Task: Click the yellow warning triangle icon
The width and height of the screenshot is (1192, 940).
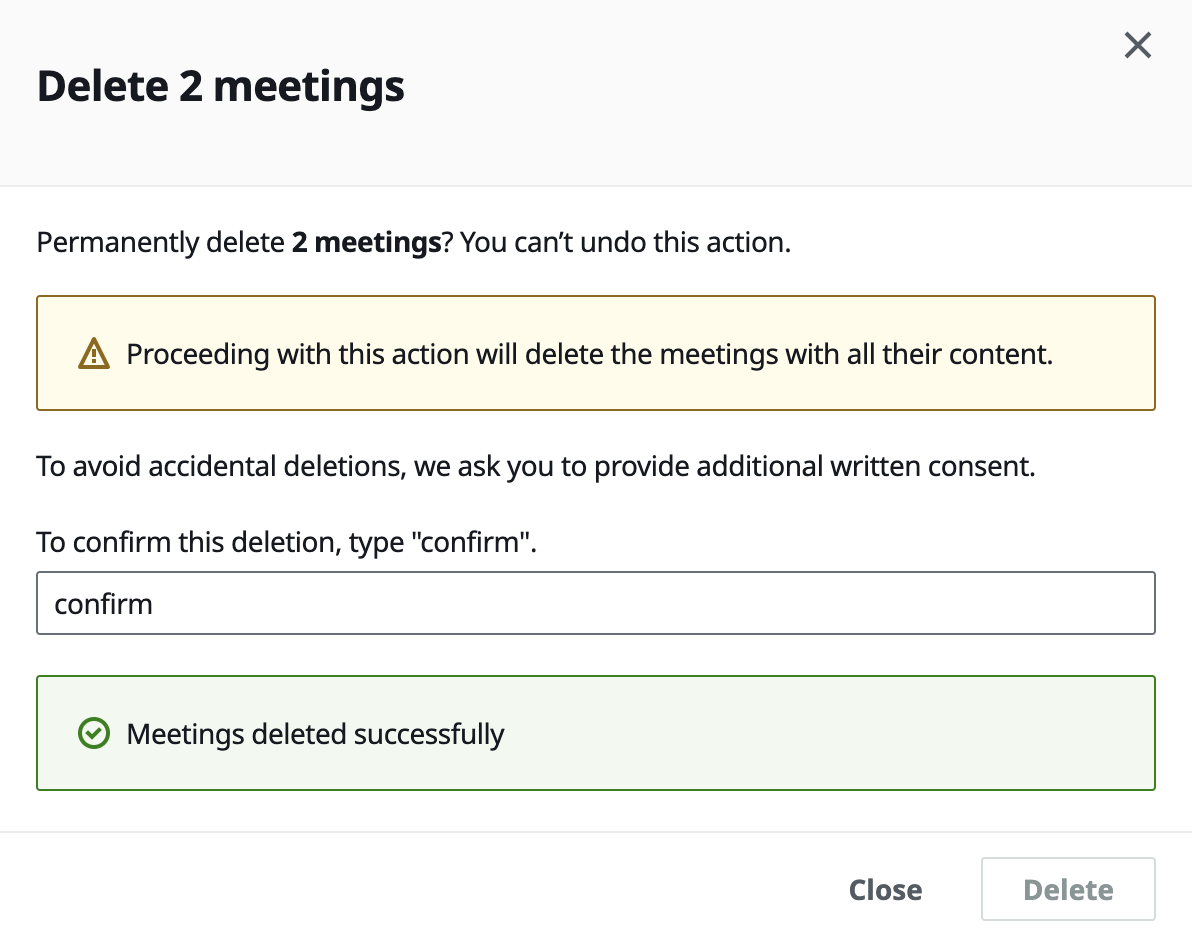Action: click(x=93, y=354)
